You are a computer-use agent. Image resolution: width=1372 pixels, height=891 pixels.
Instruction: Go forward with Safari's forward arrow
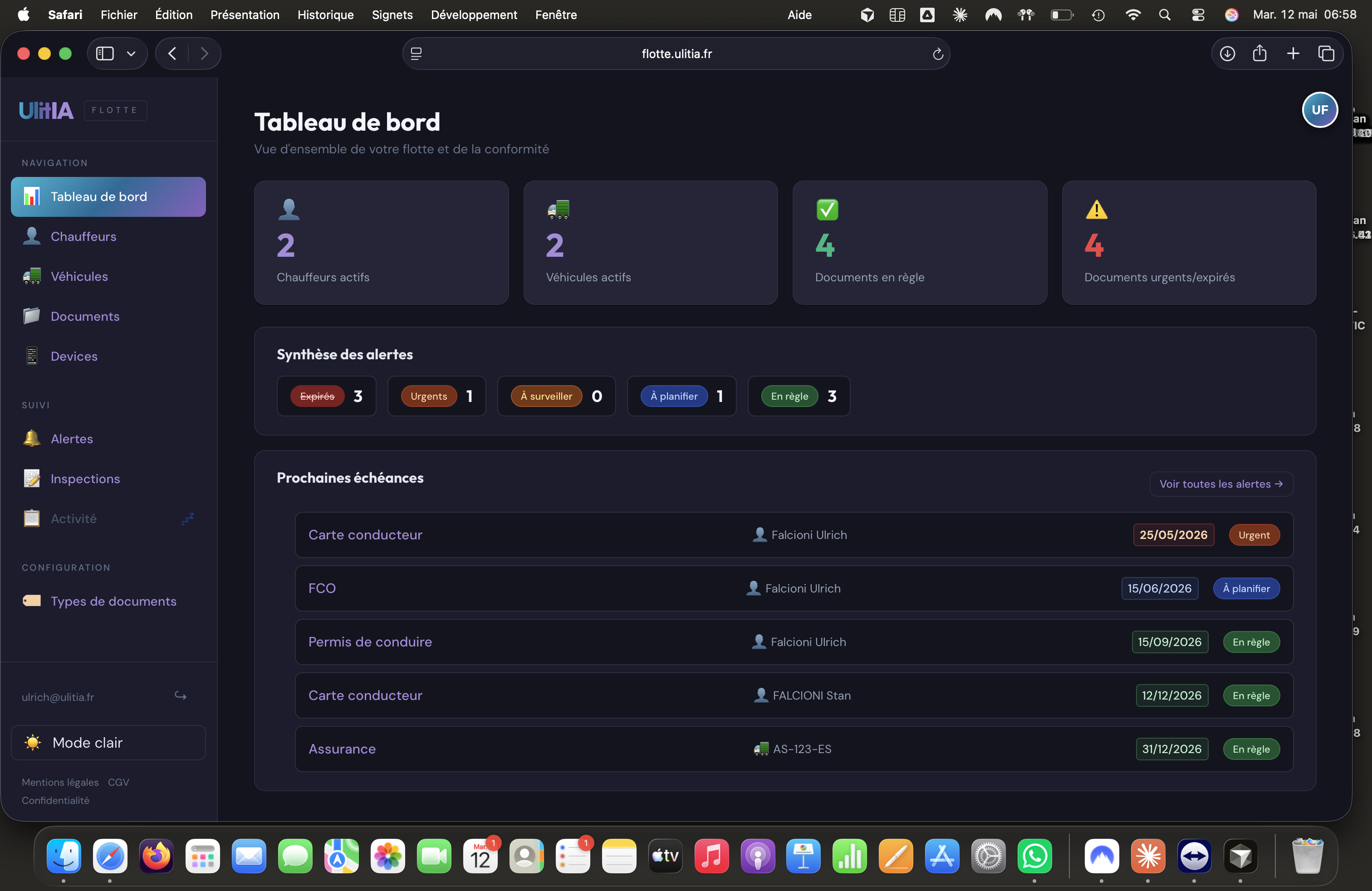(204, 54)
